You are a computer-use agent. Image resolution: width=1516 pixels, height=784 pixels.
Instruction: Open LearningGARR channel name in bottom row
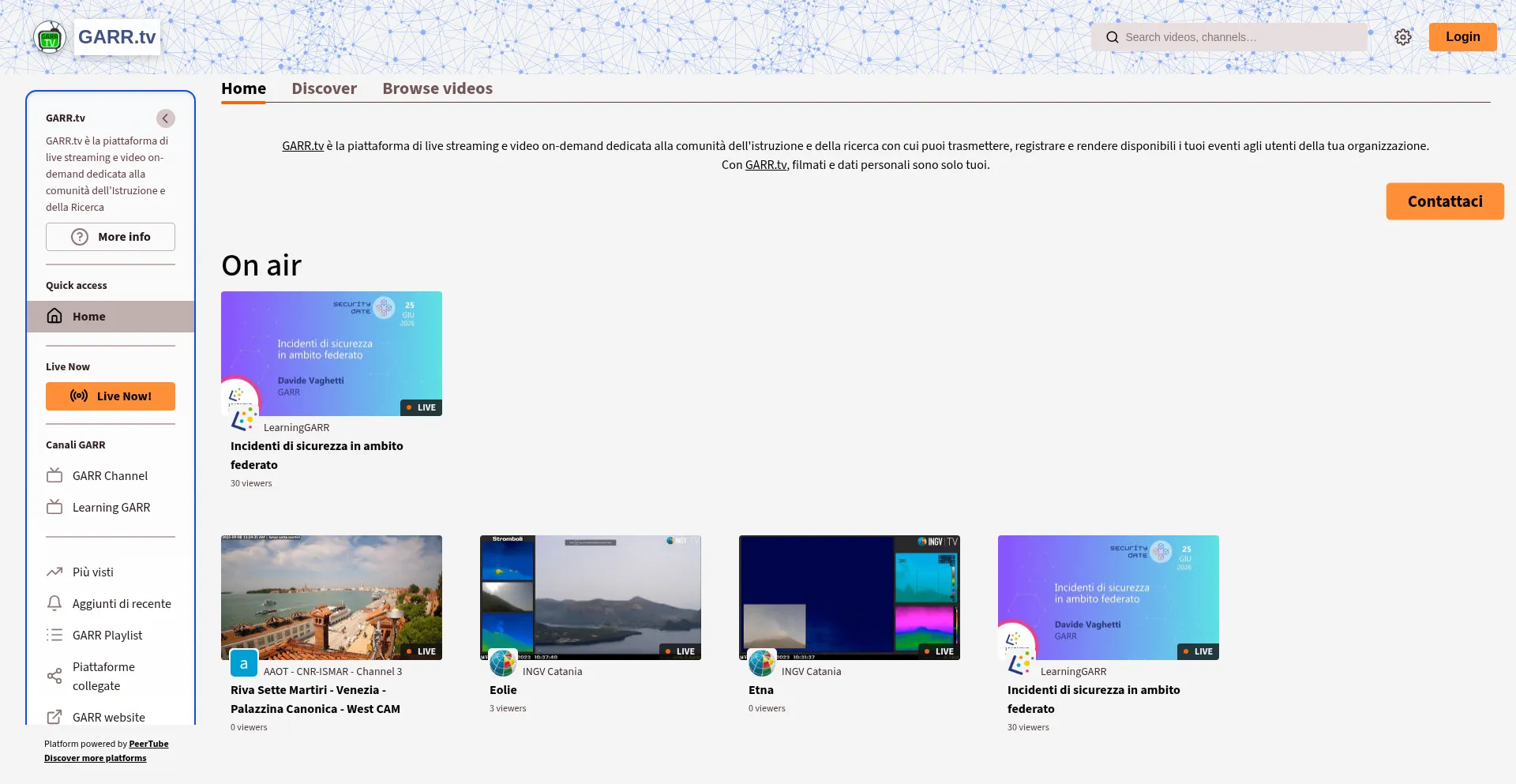1073,672
